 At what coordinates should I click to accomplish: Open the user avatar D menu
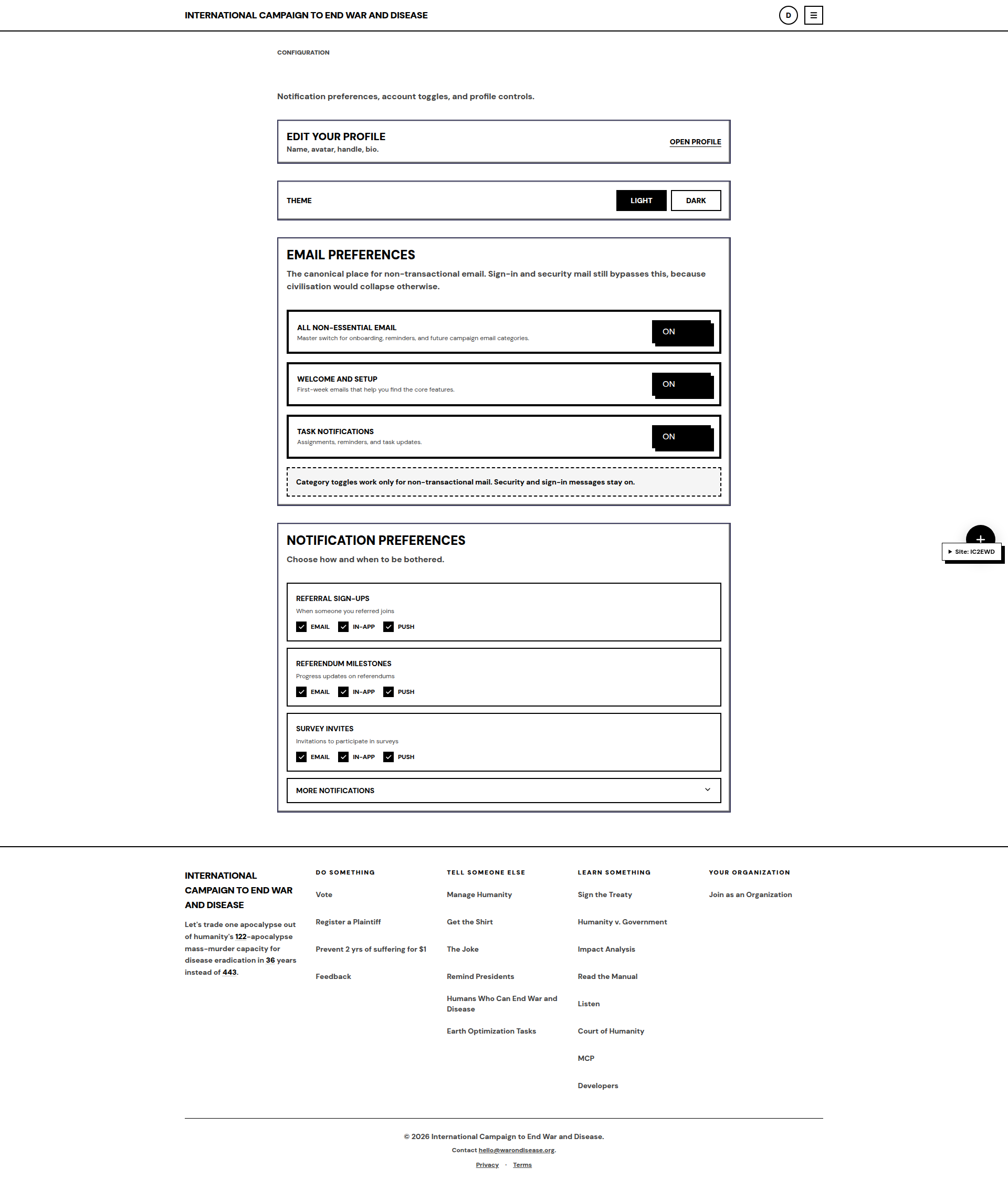tap(788, 15)
